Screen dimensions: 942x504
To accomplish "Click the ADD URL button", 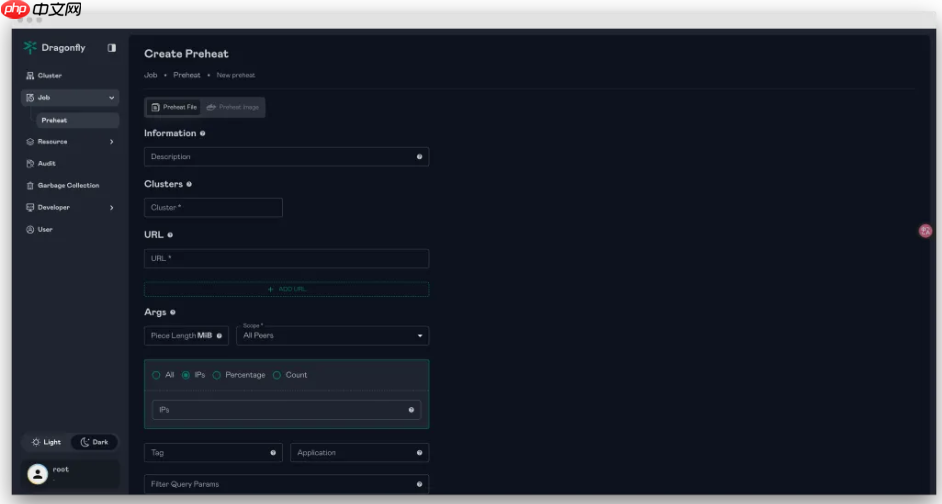I will click(287, 290).
